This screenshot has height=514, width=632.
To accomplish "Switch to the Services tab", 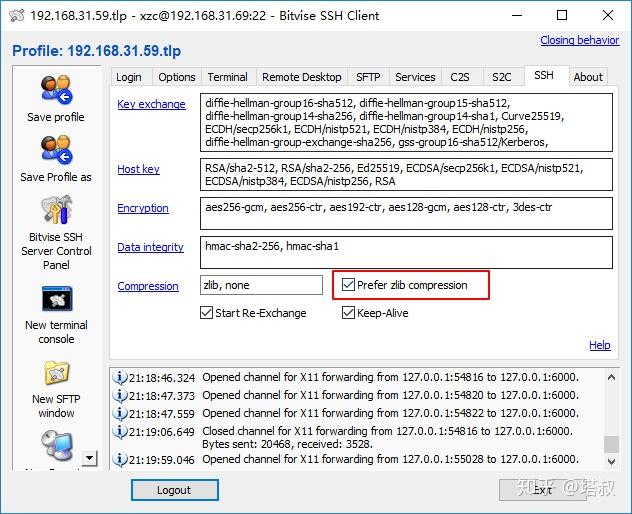I will click(x=415, y=77).
